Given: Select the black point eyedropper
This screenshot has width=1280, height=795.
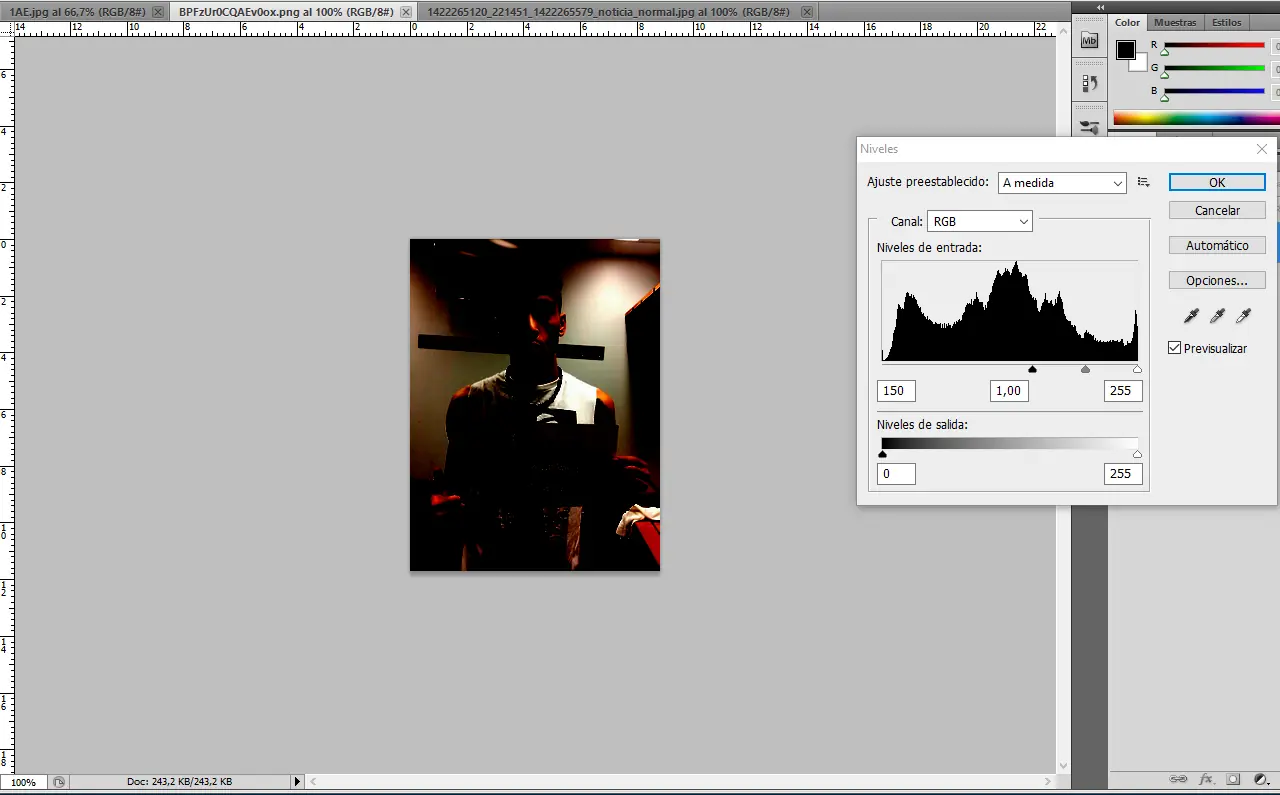Looking at the screenshot, I should [x=1191, y=316].
